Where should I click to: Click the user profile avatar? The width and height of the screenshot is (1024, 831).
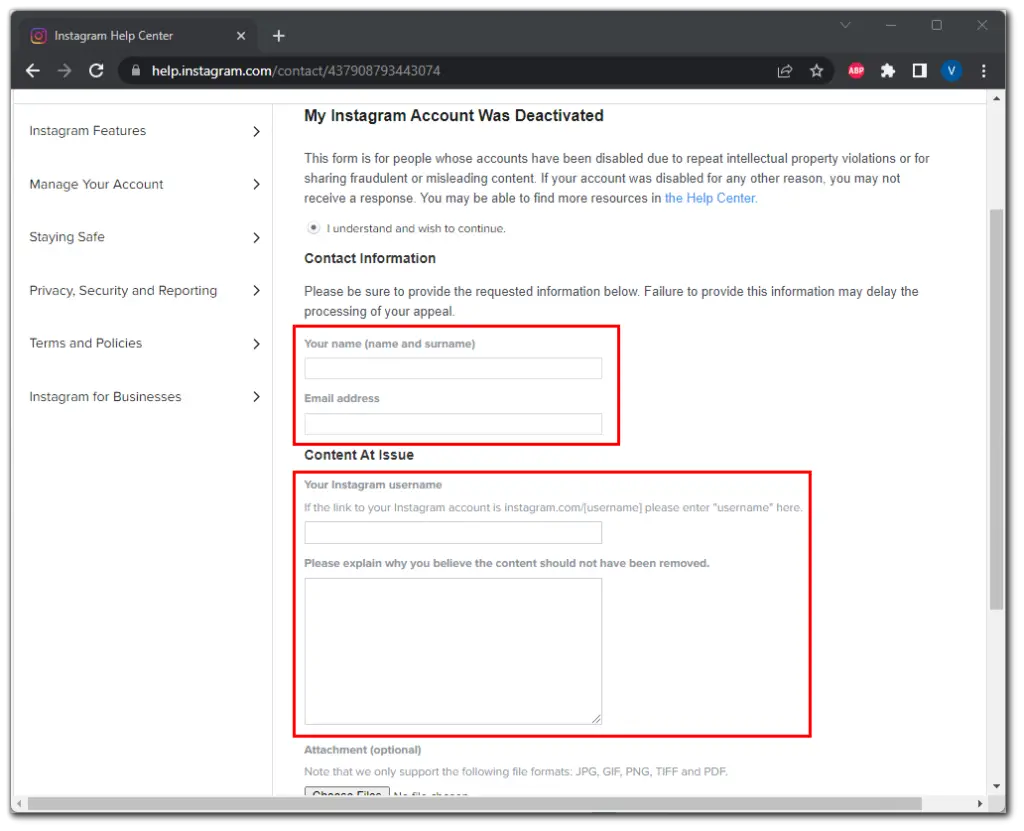click(951, 71)
